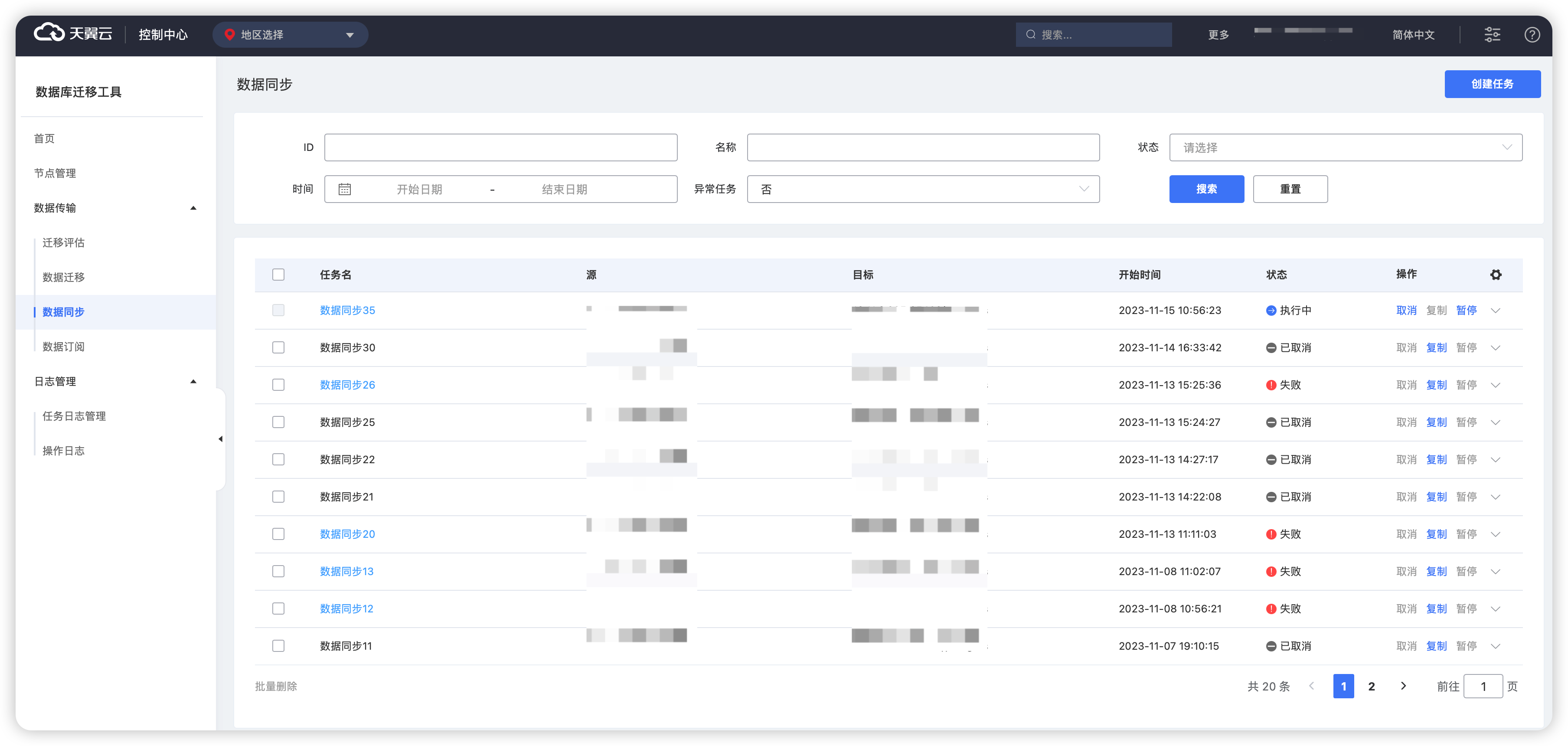Open the 数据同步35 task link
The height and width of the screenshot is (746, 1568).
pyautogui.click(x=347, y=311)
